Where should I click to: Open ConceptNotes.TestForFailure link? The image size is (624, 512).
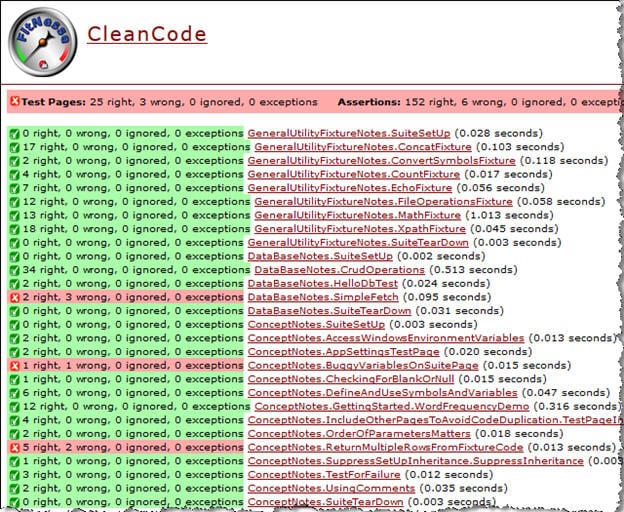pos(324,475)
